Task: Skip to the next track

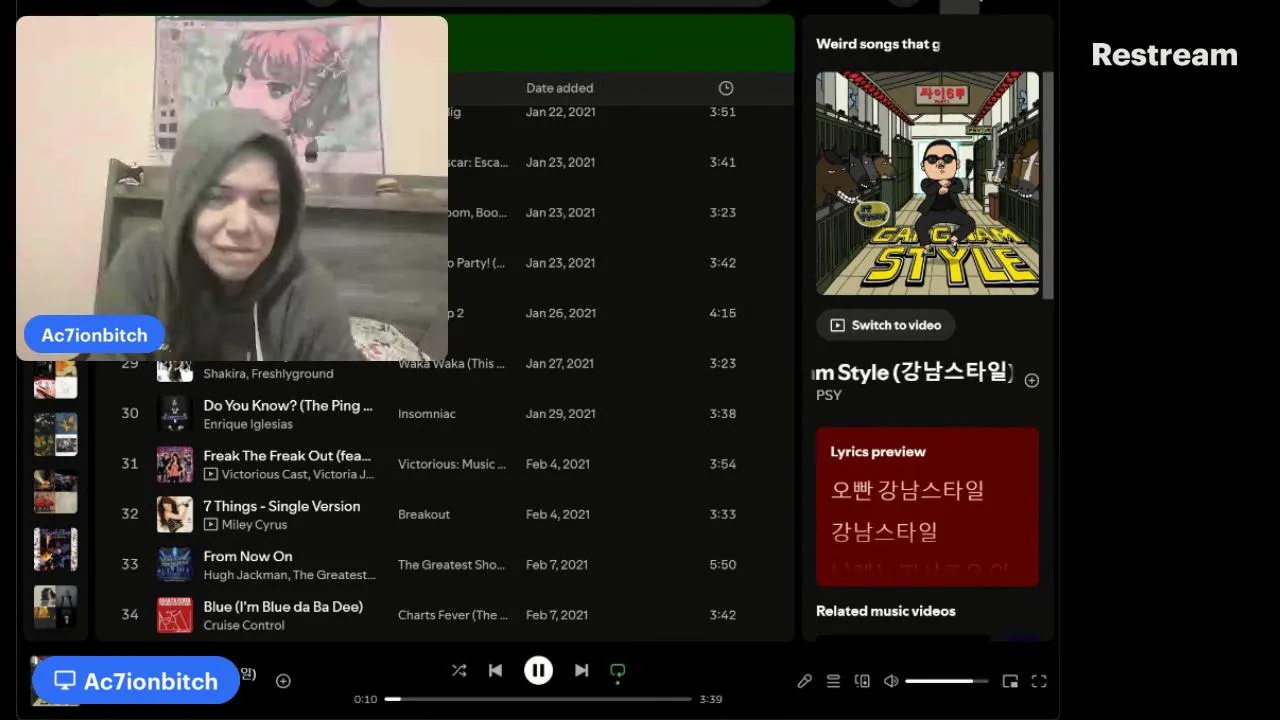Action: coord(581,671)
